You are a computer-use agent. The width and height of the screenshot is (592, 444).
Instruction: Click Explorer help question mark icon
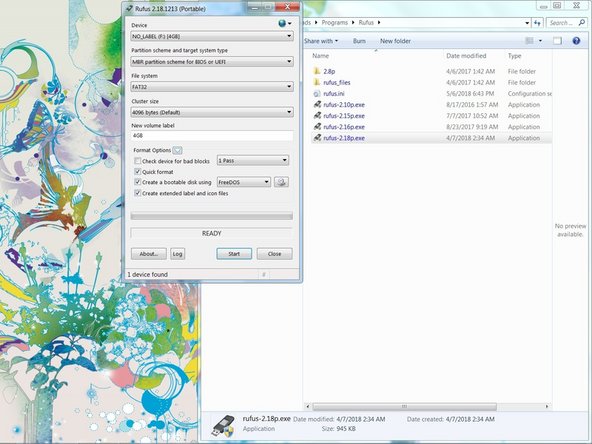[576, 41]
